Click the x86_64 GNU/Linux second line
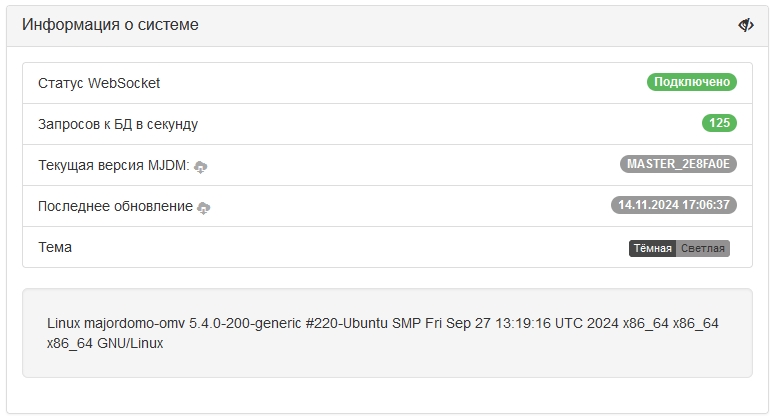Viewport: 773px width, 417px height. click(105, 343)
